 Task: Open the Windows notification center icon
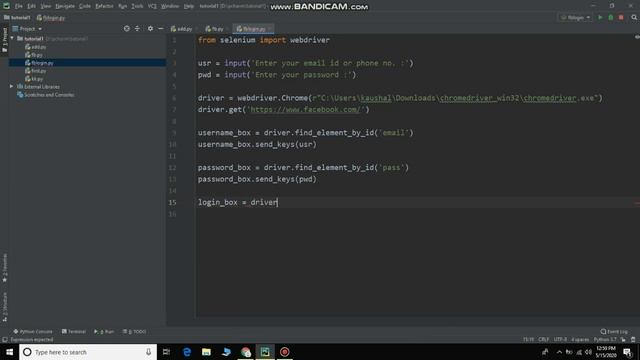coord(627,352)
